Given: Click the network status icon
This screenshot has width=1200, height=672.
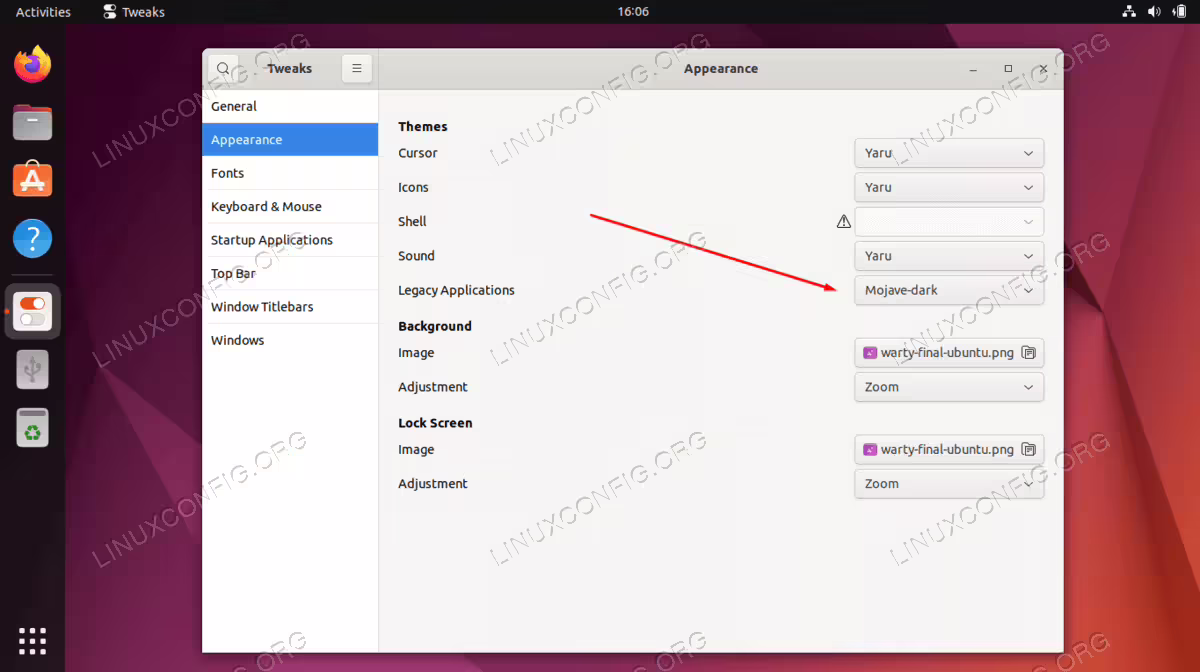Looking at the screenshot, I should coord(1129,12).
